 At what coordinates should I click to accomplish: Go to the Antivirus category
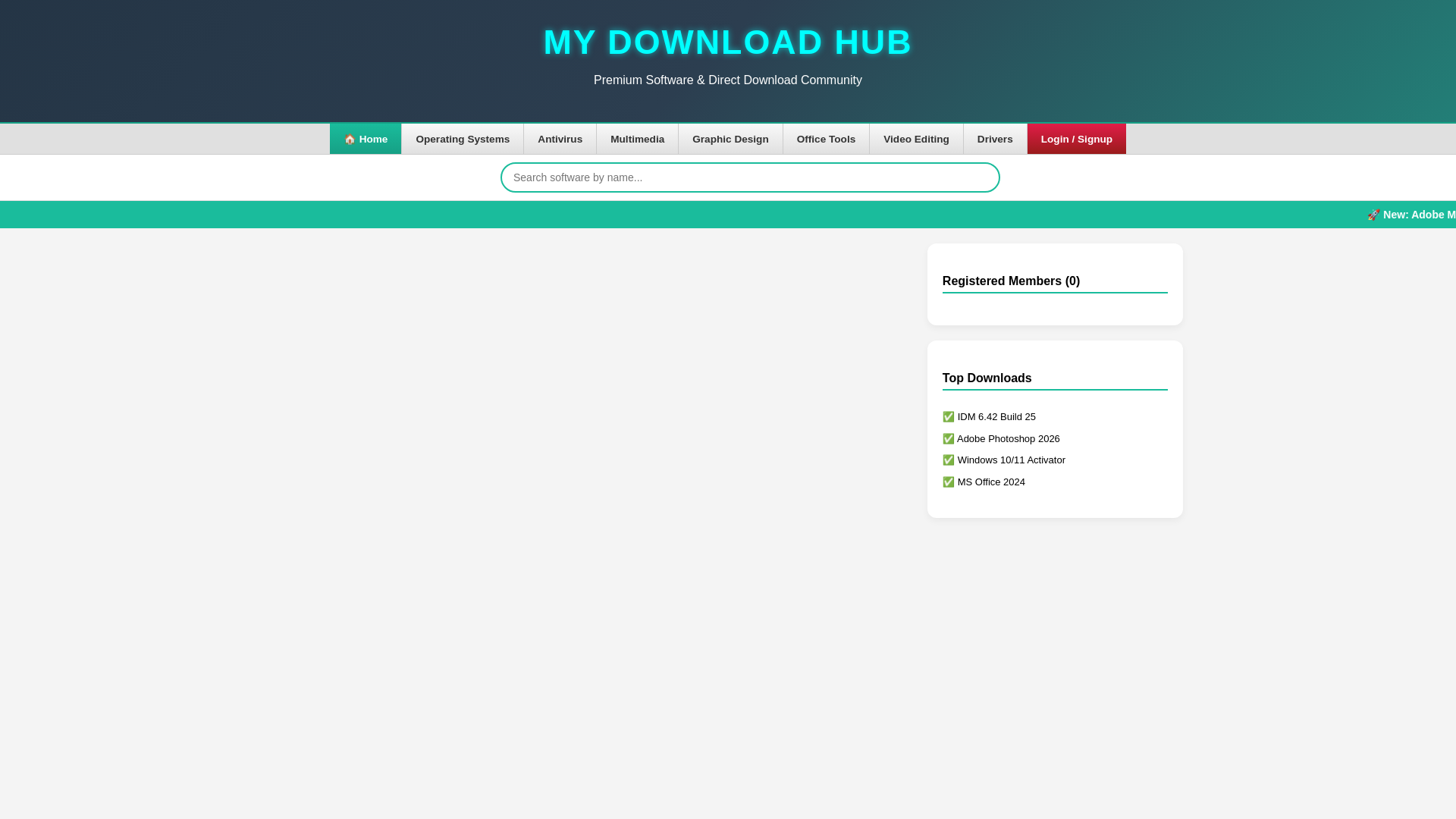(x=560, y=139)
